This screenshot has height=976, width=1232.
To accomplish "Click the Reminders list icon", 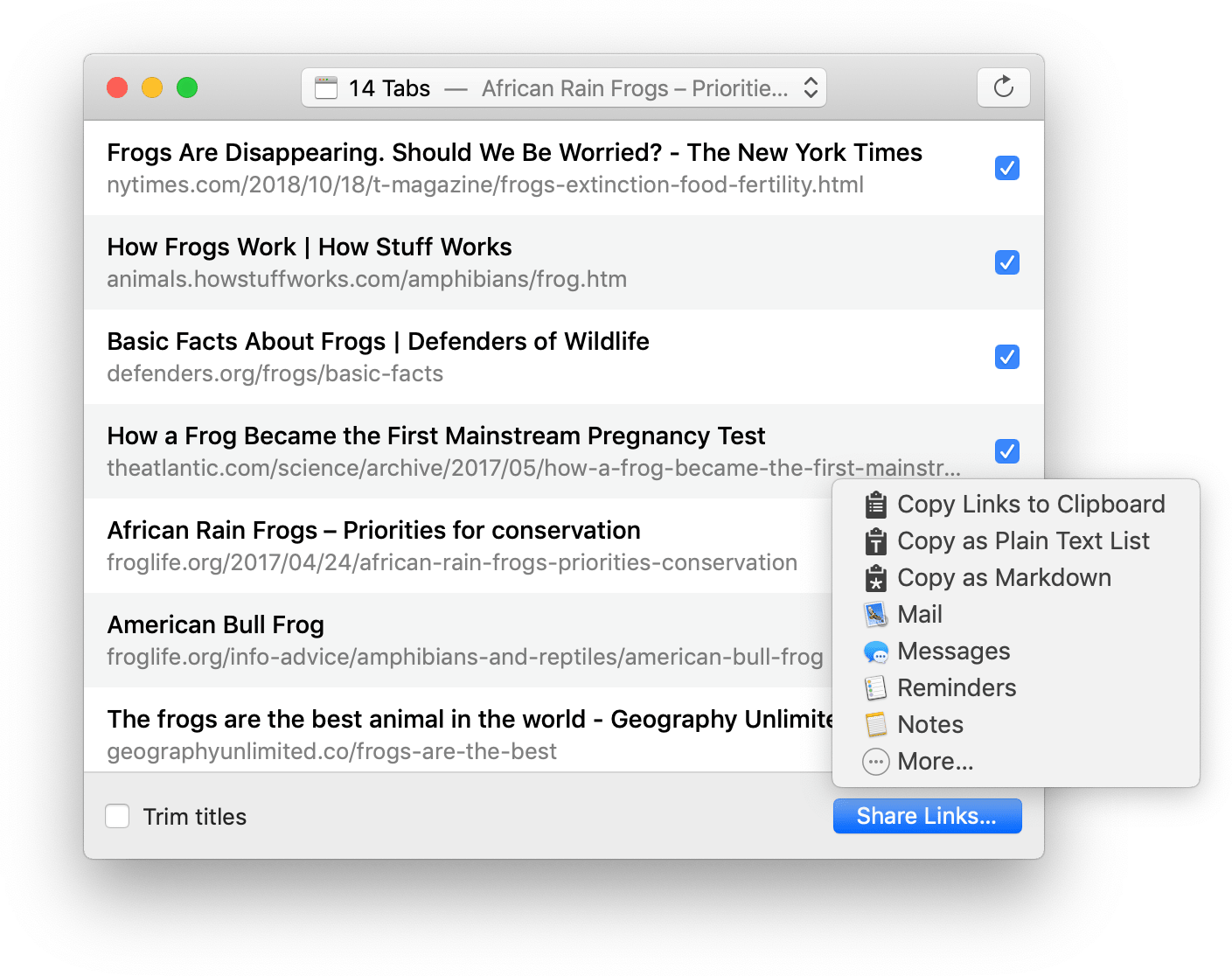I will [x=875, y=688].
